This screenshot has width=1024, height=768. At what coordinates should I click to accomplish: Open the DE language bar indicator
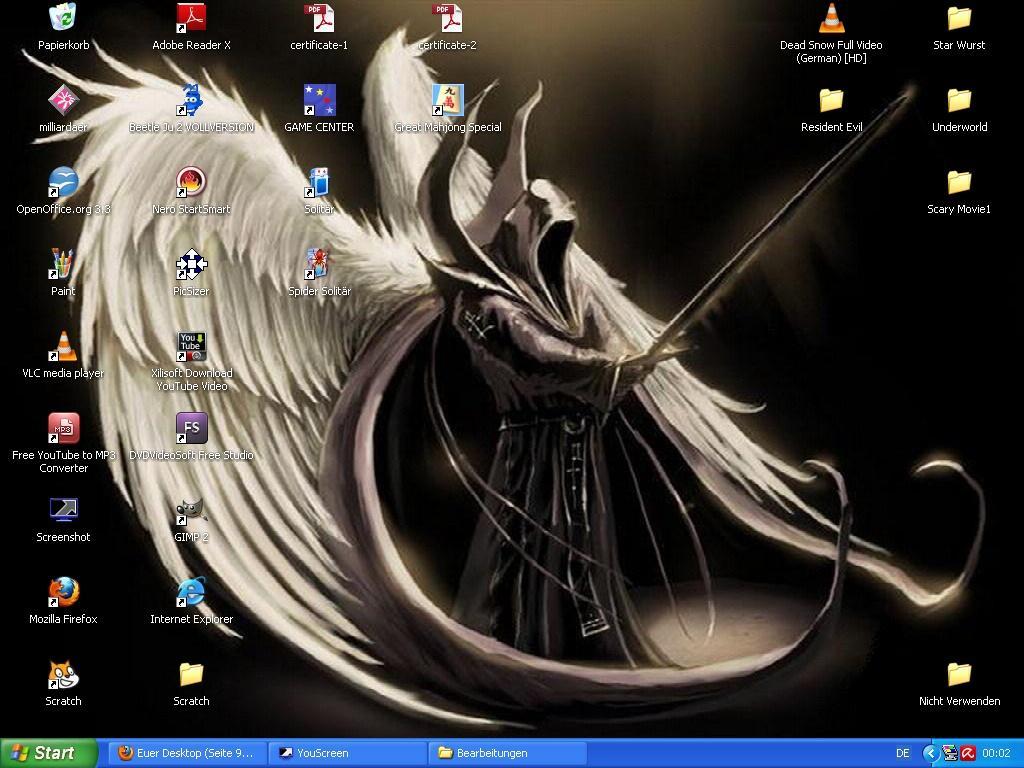(903, 753)
